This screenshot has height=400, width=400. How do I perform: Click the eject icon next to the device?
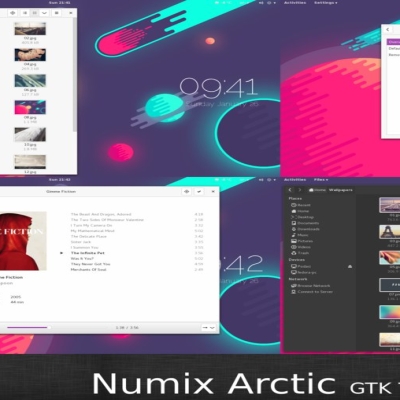pos(350,266)
